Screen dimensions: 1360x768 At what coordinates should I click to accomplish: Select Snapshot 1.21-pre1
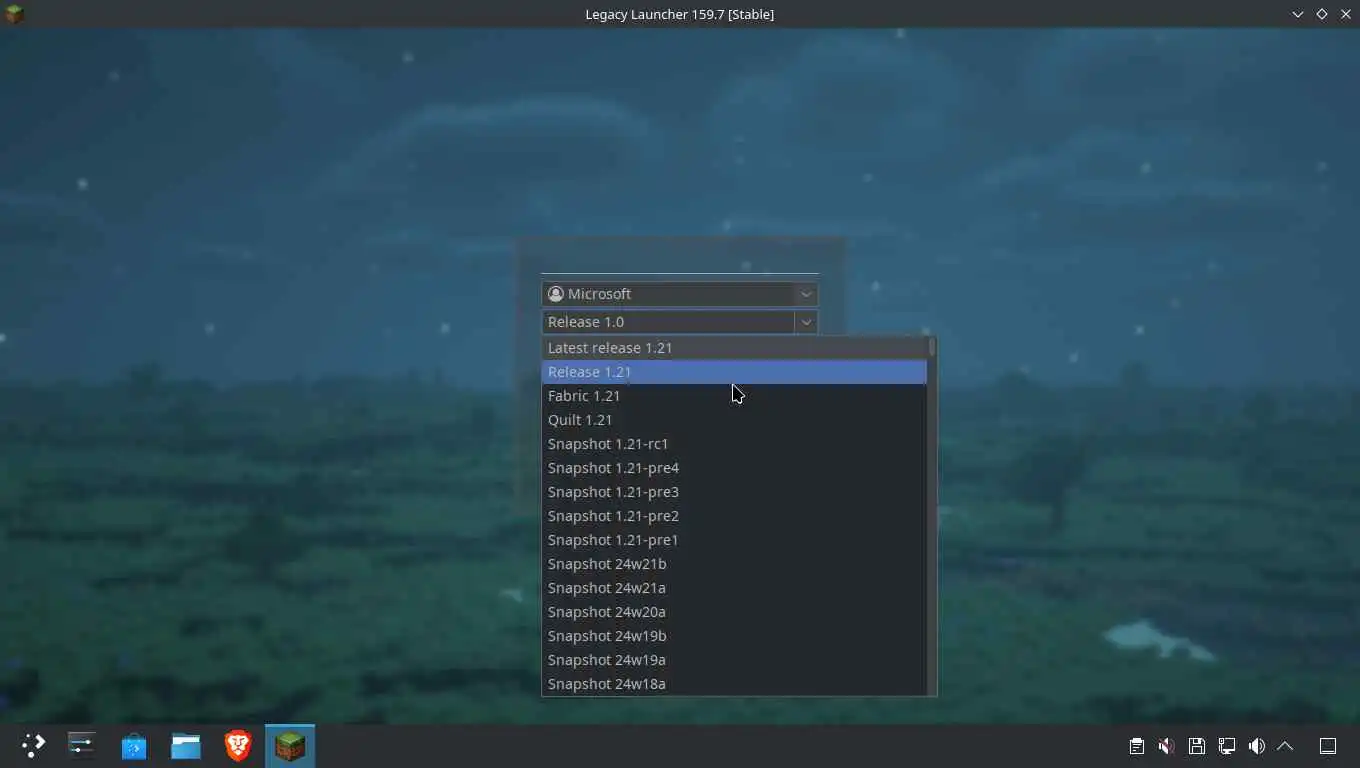click(734, 540)
